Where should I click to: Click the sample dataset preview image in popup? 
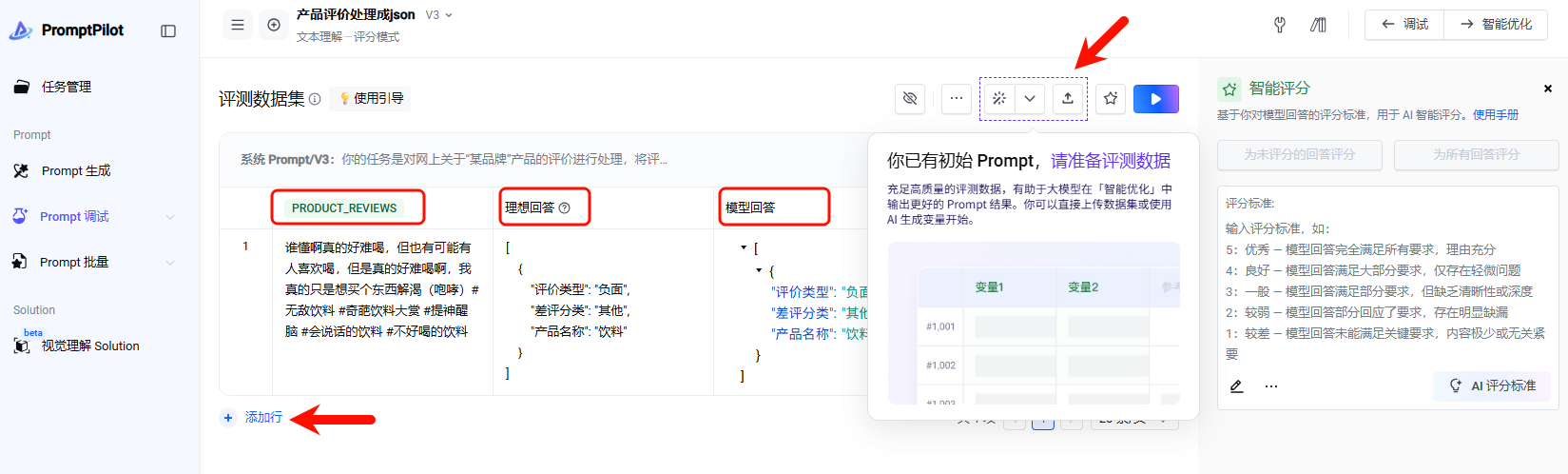pyautogui.click(x=1034, y=324)
